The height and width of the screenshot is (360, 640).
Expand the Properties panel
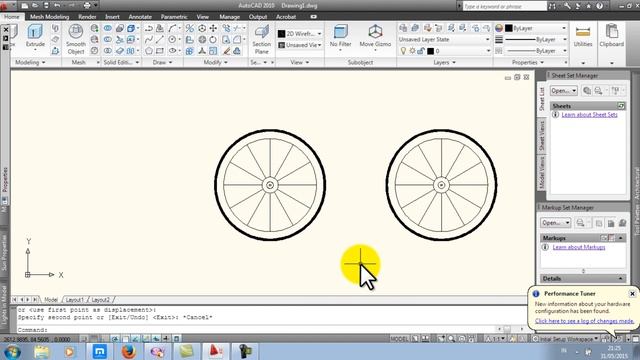click(528, 62)
